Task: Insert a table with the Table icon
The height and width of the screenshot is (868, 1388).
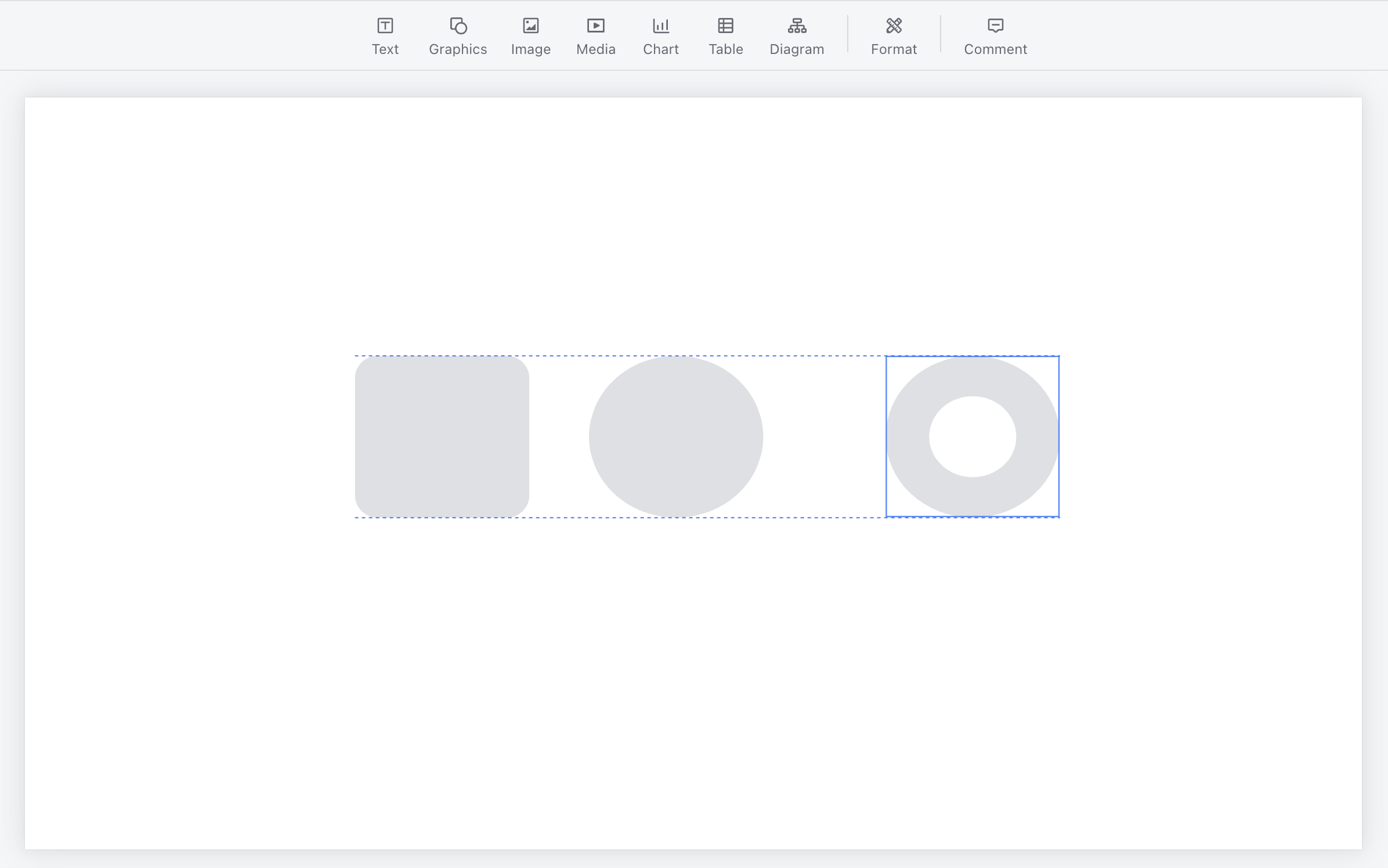Action: (x=725, y=26)
